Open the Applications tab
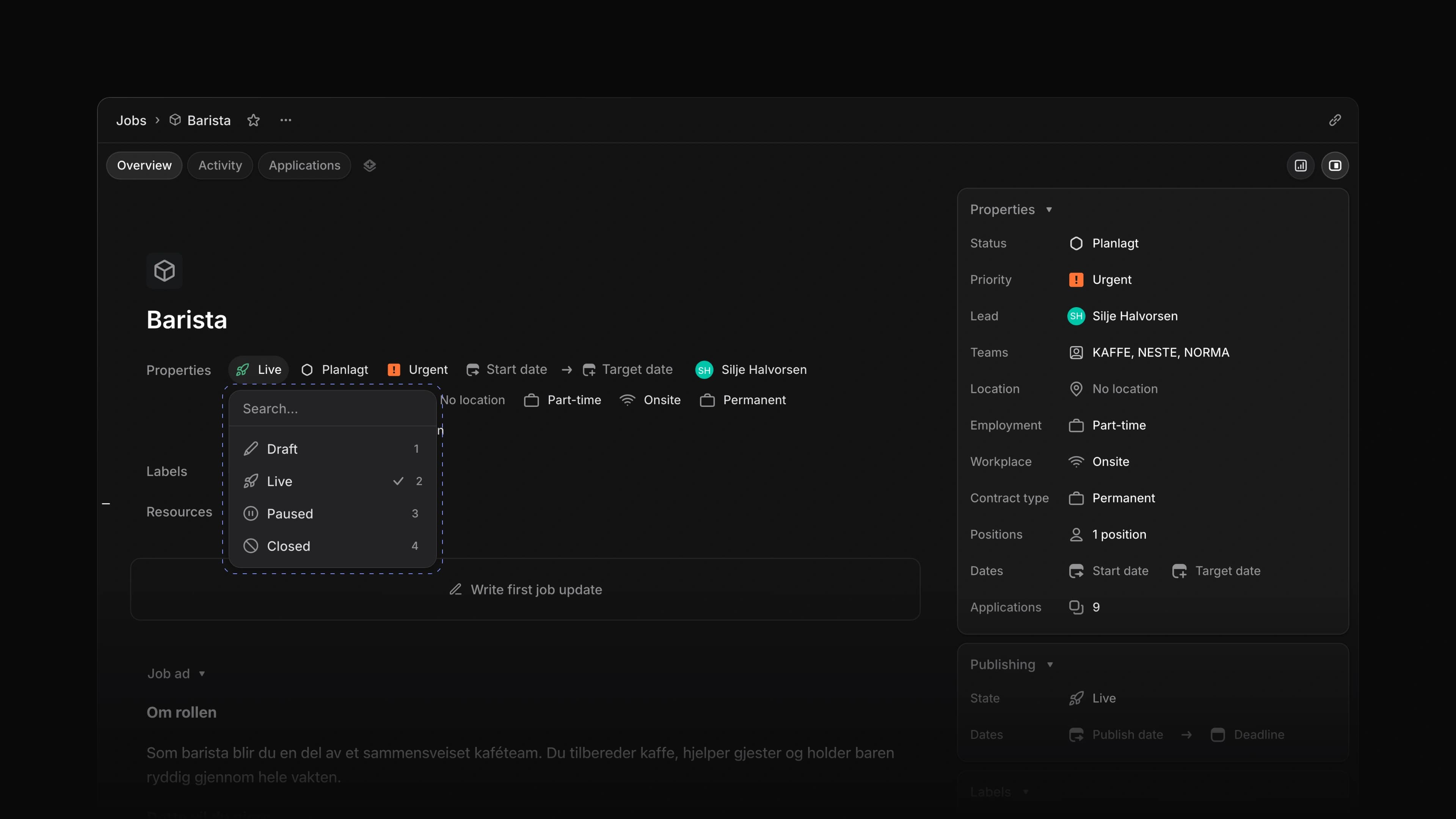The image size is (1456, 819). (x=304, y=166)
